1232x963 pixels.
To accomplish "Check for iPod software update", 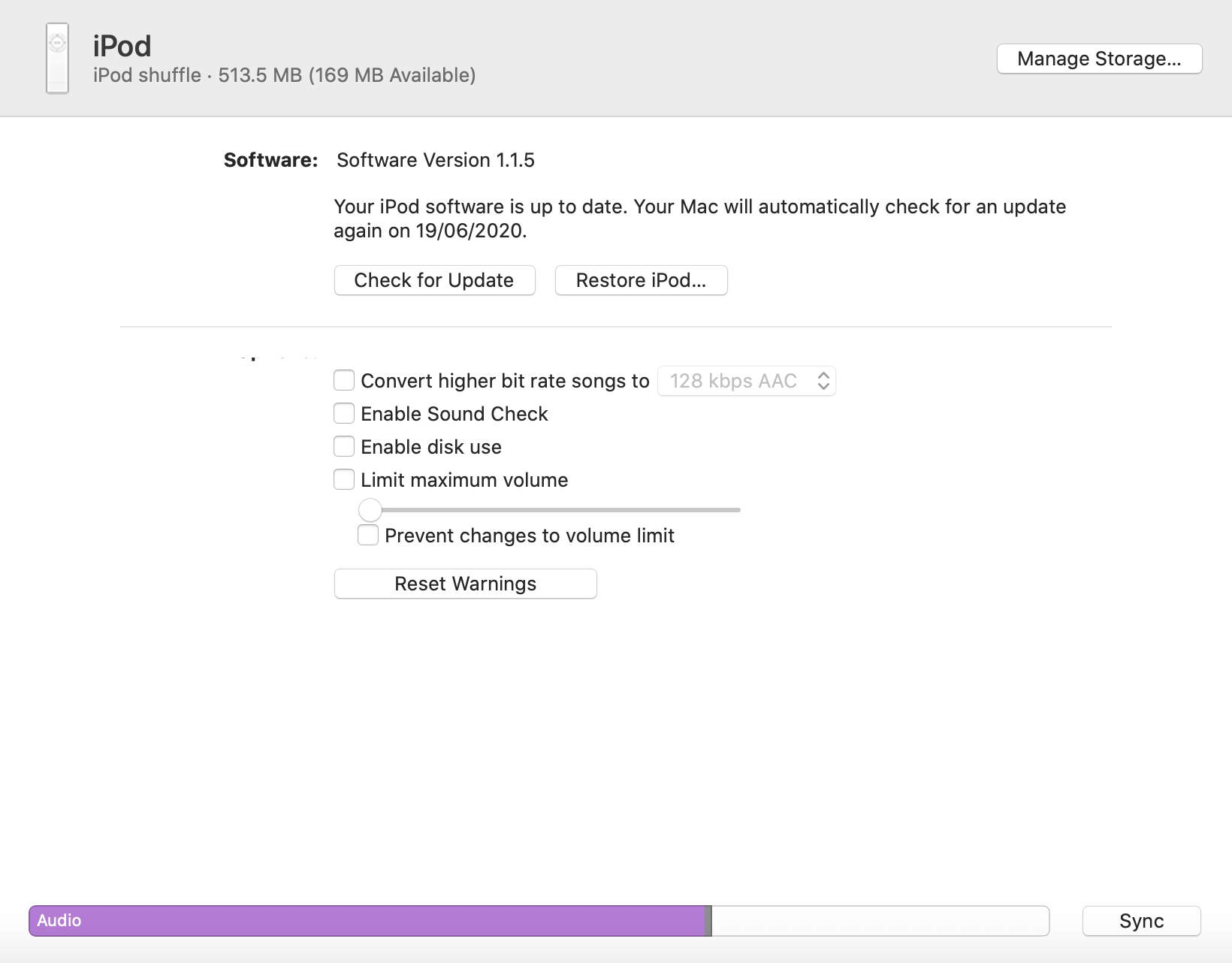I will (434, 280).
